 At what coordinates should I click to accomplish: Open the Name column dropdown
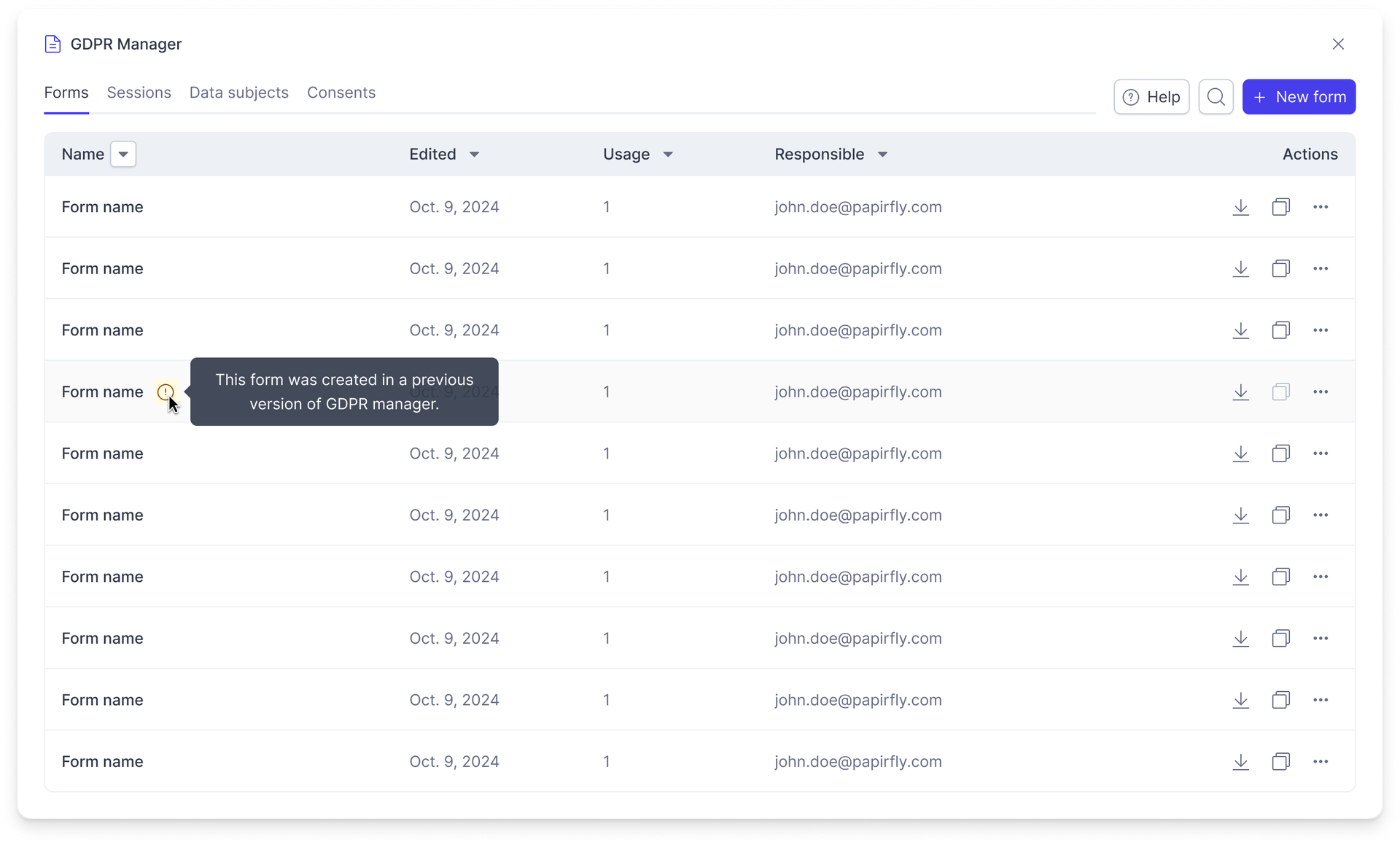[123, 154]
